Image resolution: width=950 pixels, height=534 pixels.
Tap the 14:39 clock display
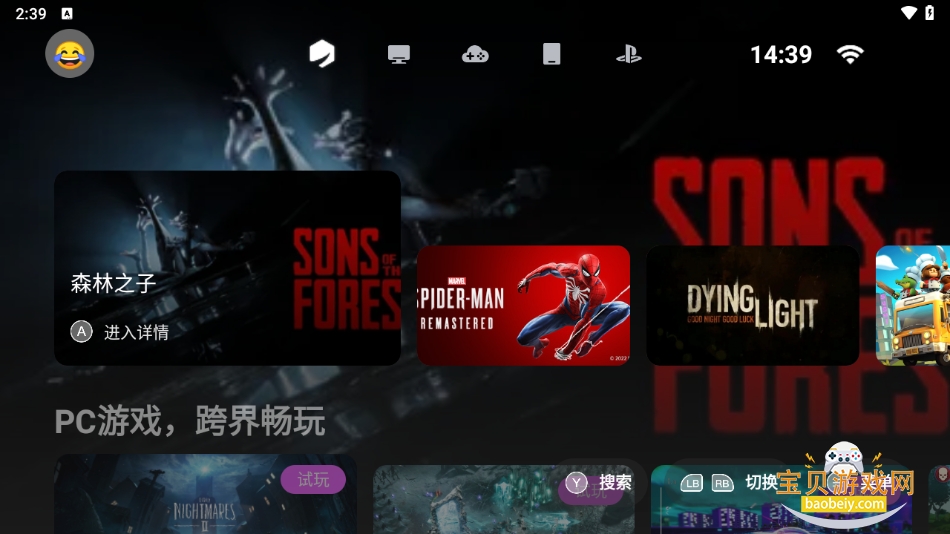point(781,55)
